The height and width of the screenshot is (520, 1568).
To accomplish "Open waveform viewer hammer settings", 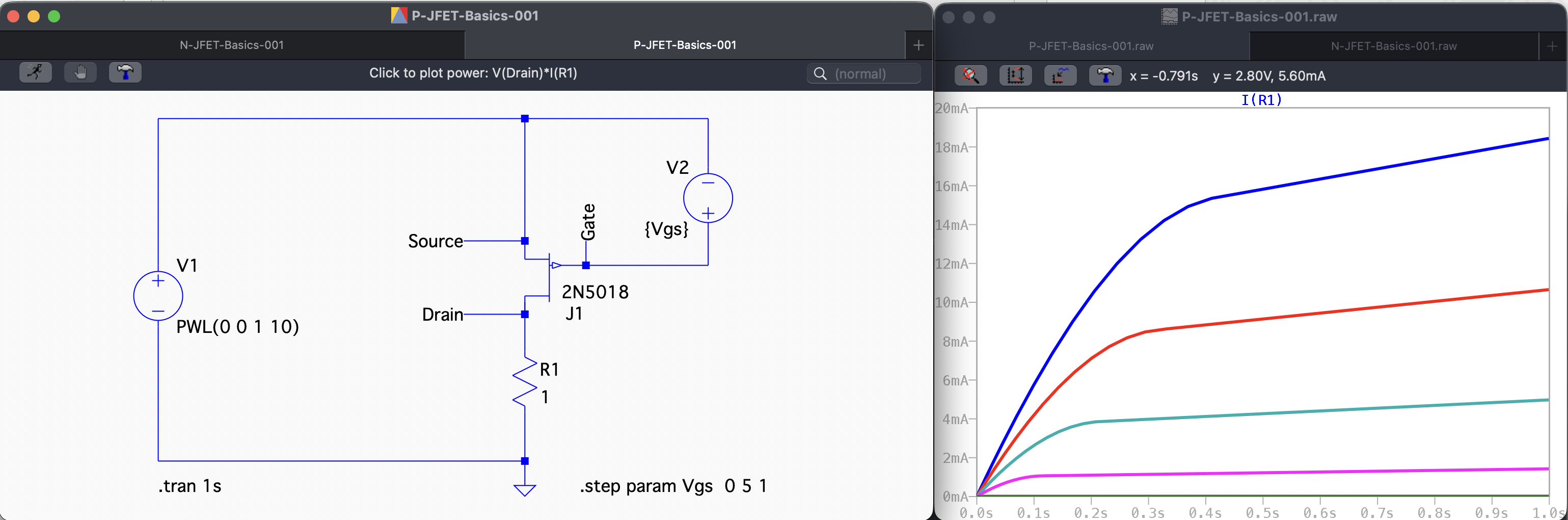I will tap(1105, 75).
